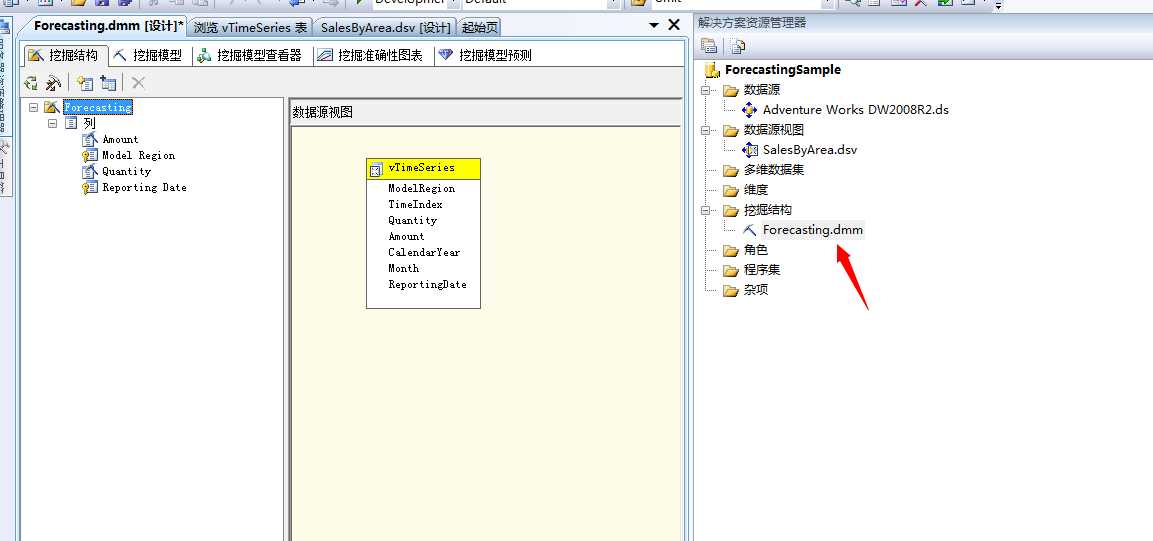The height and width of the screenshot is (541, 1153).
Task: Open the 挖掘模型预测 tab
Action: pos(485,55)
